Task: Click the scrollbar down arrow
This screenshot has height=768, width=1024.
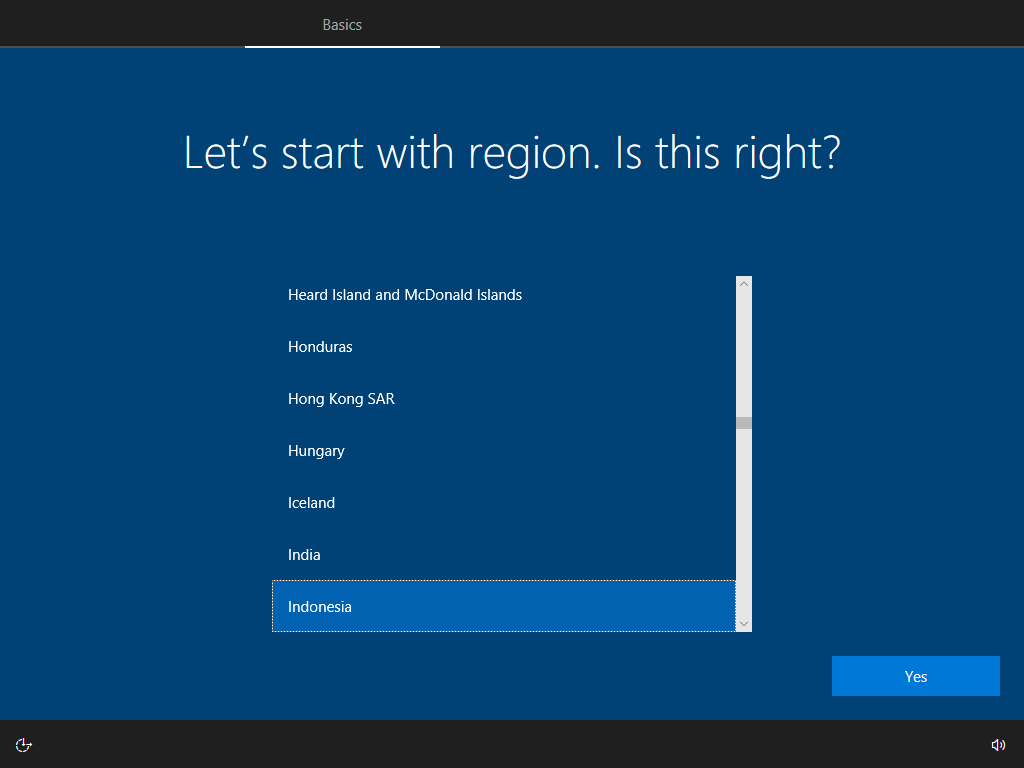Action: coord(743,624)
